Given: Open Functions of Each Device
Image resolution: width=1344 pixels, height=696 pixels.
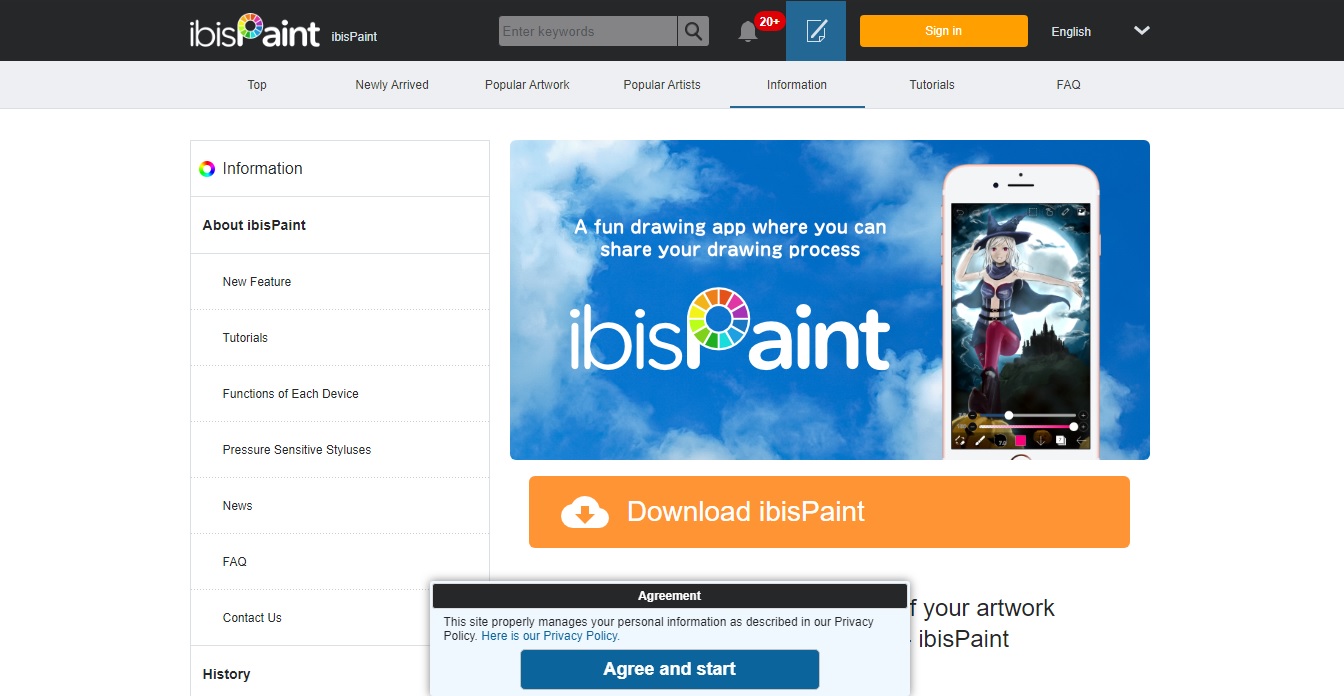Looking at the screenshot, I should click(340, 394).
